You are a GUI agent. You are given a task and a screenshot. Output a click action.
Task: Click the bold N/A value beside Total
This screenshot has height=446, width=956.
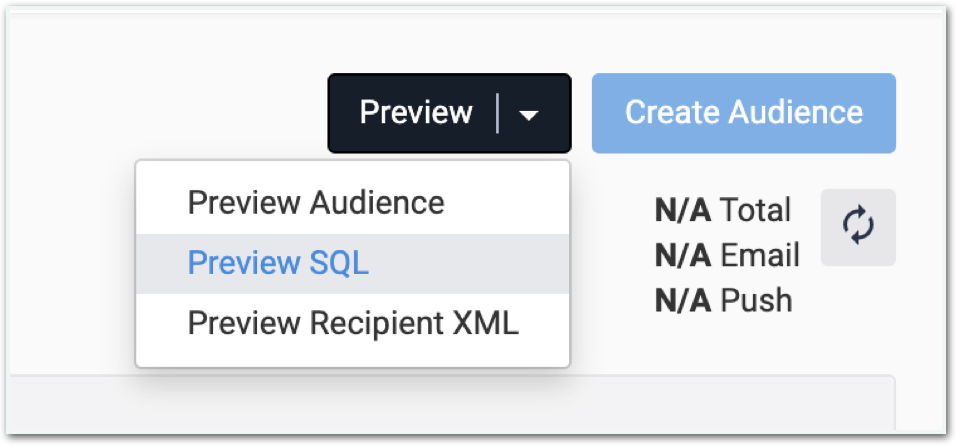coord(682,210)
